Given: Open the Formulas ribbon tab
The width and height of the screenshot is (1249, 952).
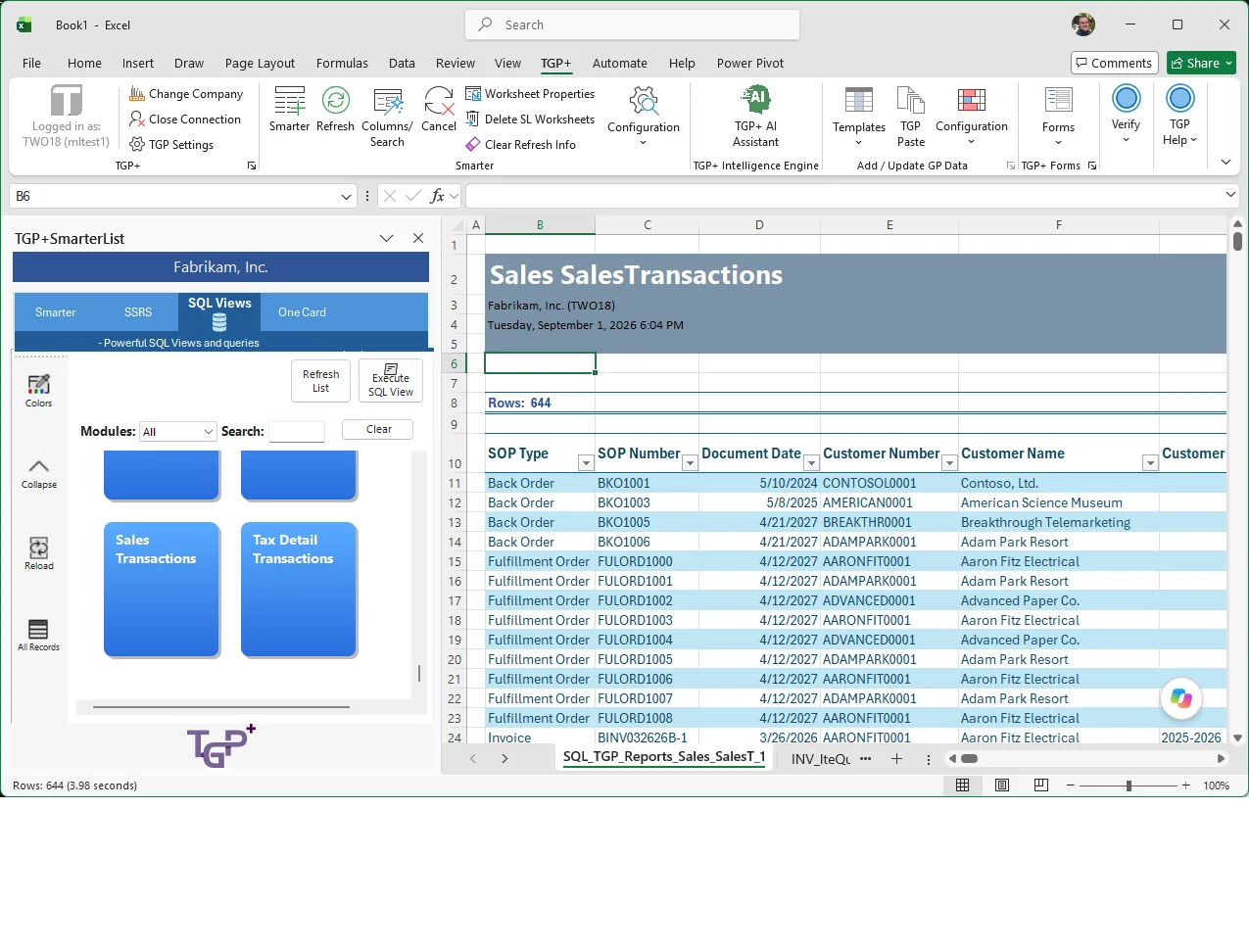Looking at the screenshot, I should 342,64.
